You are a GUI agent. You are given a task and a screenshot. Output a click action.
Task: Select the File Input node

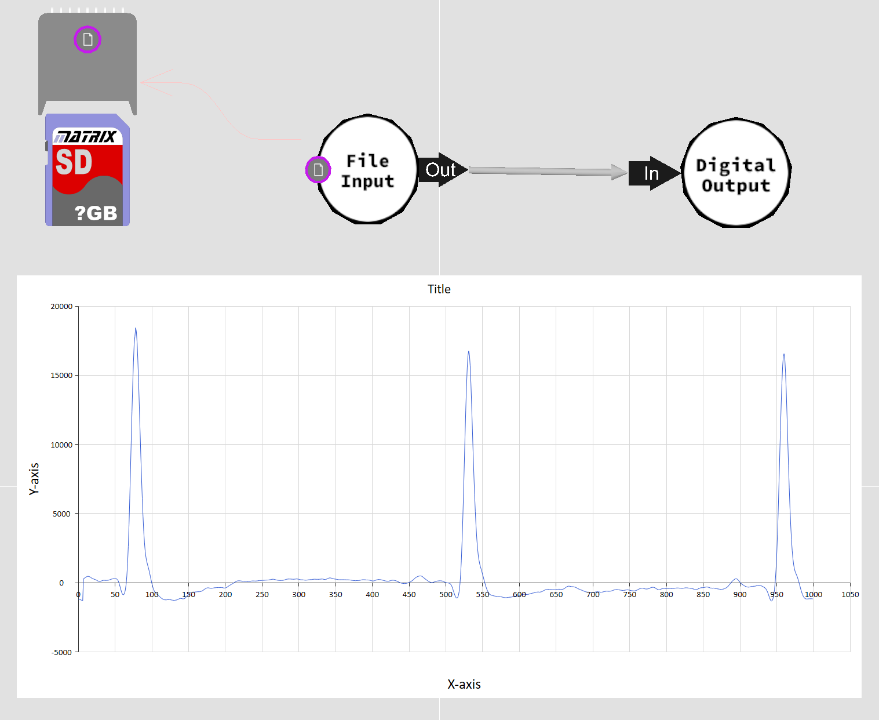click(368, 169)
